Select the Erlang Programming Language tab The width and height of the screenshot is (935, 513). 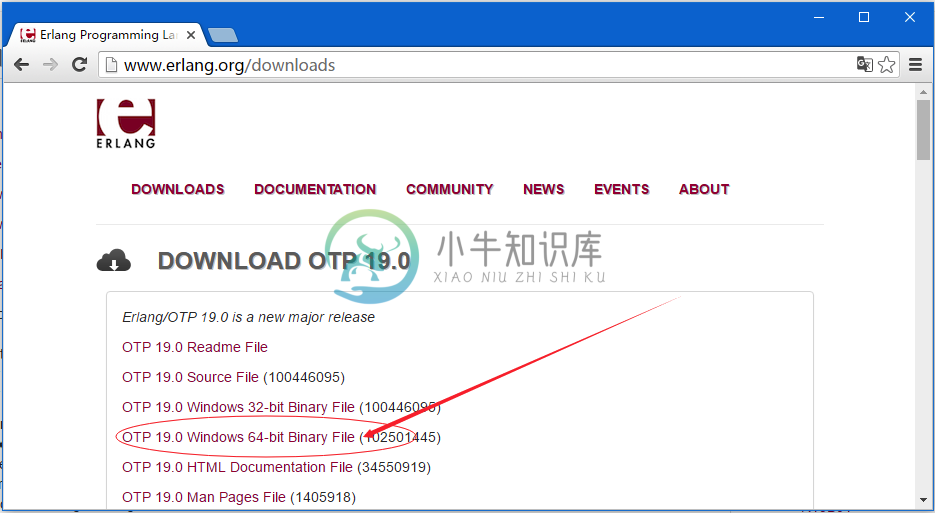tap(106, 35)
